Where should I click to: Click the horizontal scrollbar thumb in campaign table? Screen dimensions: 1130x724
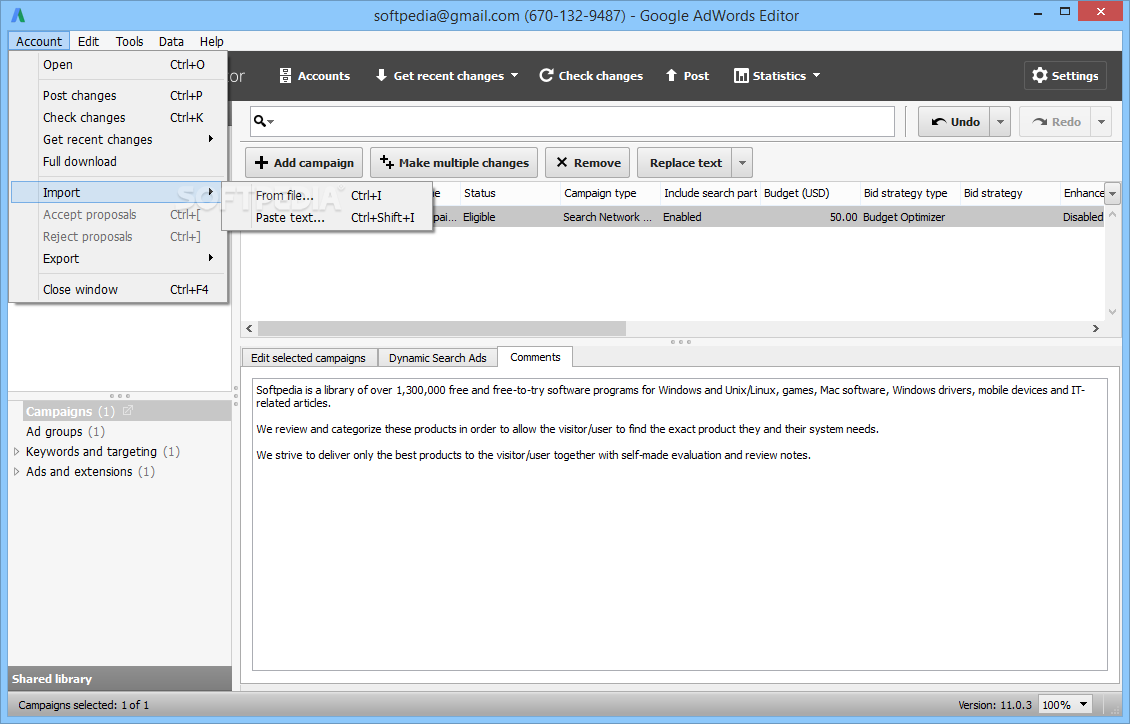[442, 329]
